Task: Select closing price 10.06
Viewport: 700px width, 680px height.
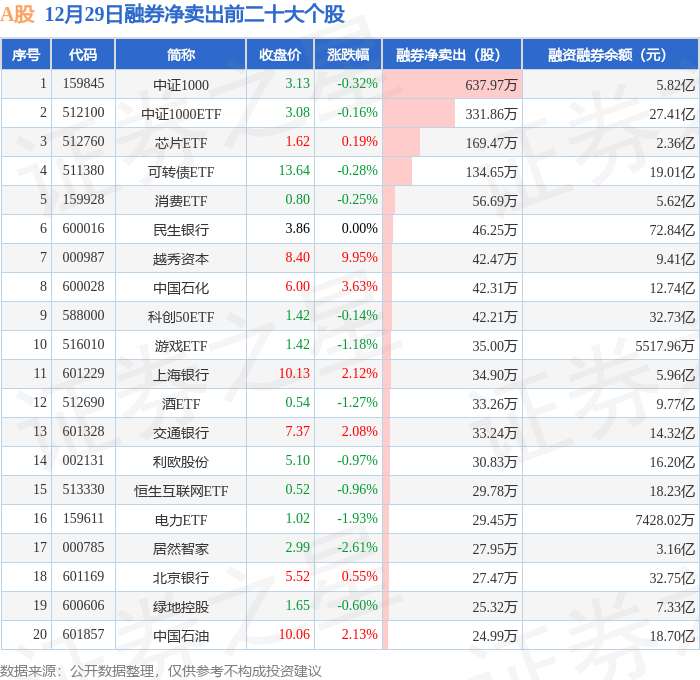Action: (x=294, y=634)
